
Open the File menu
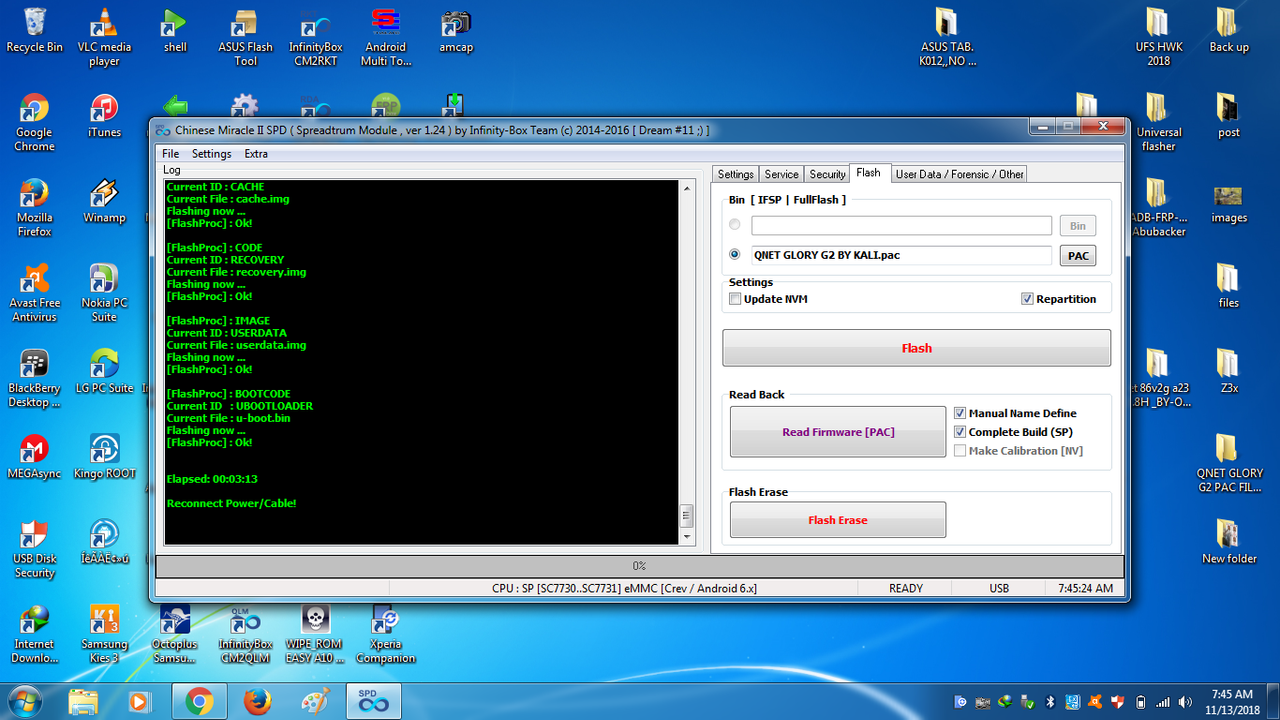(x=171, y=154)
